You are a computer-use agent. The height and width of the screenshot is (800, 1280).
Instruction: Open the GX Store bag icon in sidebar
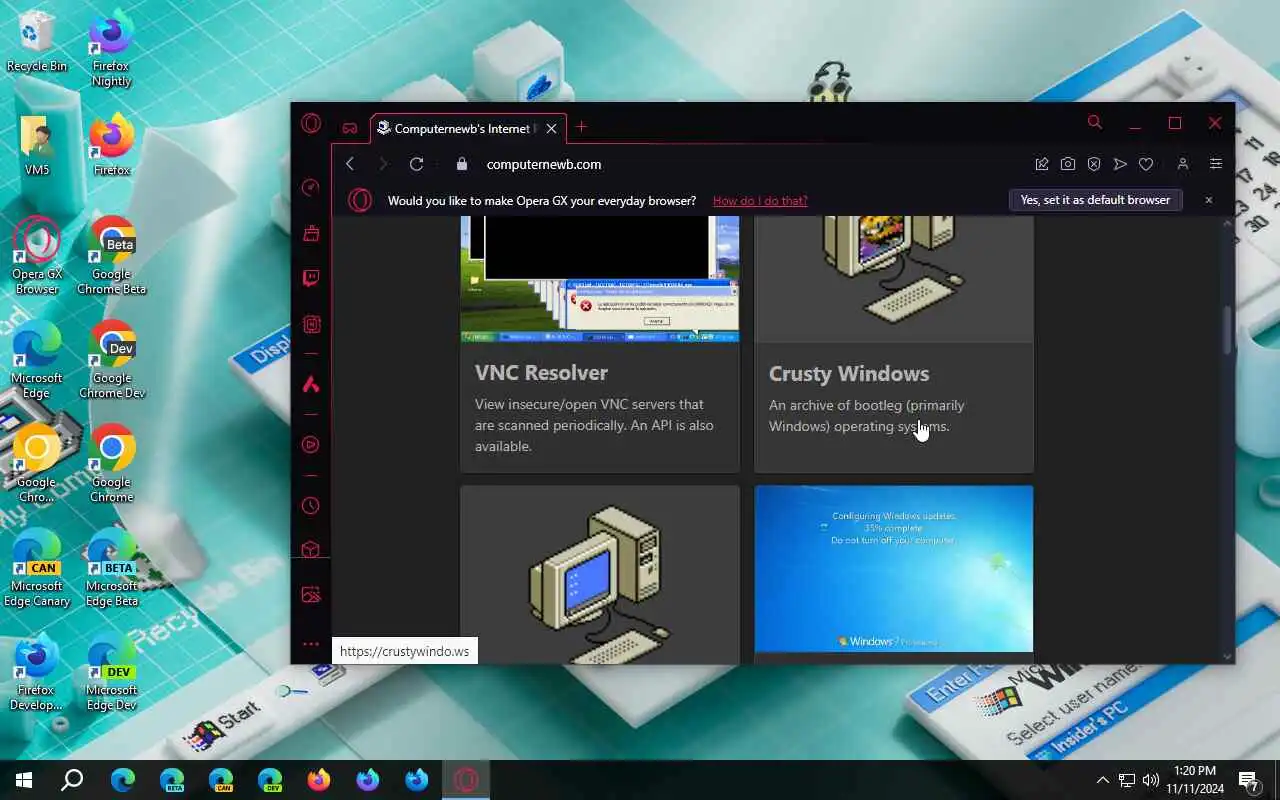[311, 232]
